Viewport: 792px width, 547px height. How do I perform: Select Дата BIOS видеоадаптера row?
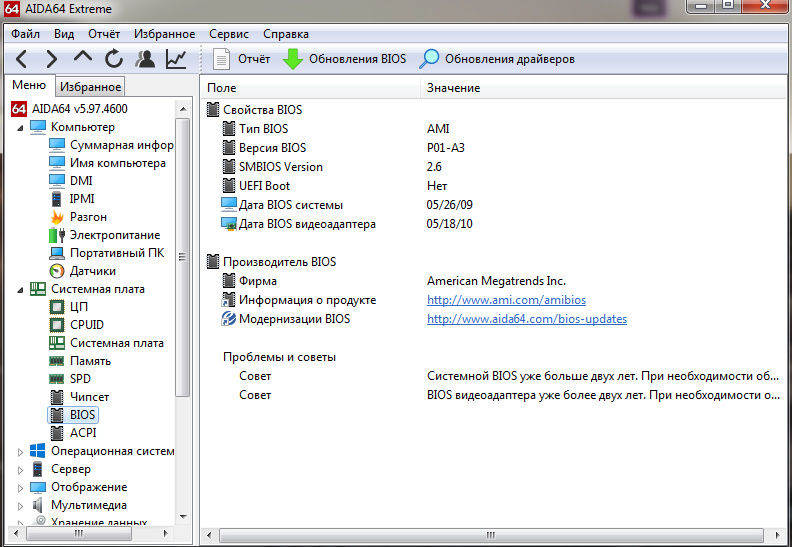pyautogui.click(x=494, y=224)
